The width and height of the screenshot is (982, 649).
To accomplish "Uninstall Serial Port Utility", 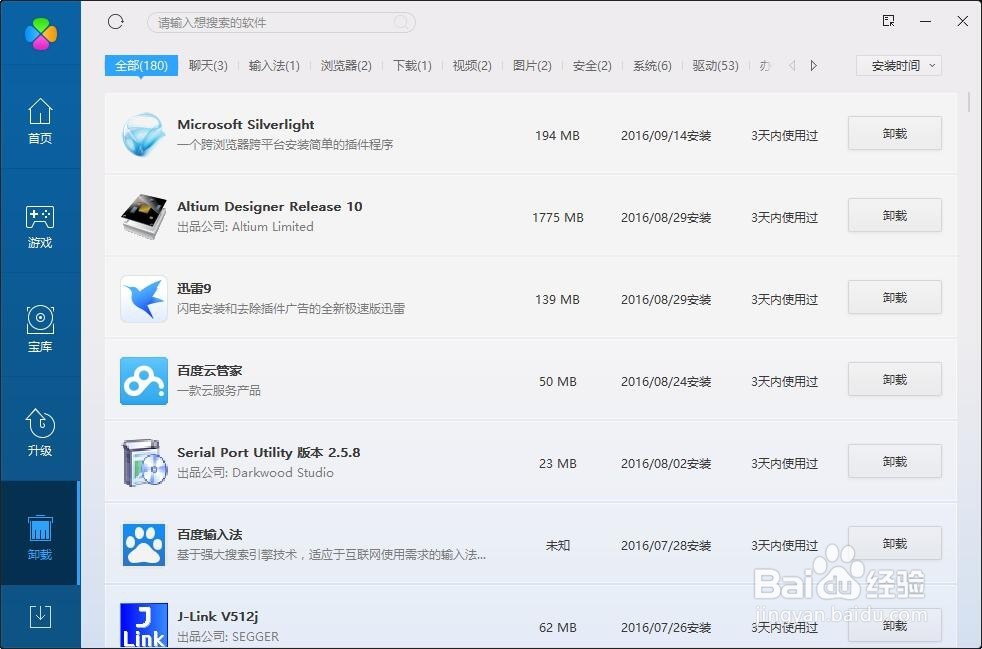I will tap(894, 462).
